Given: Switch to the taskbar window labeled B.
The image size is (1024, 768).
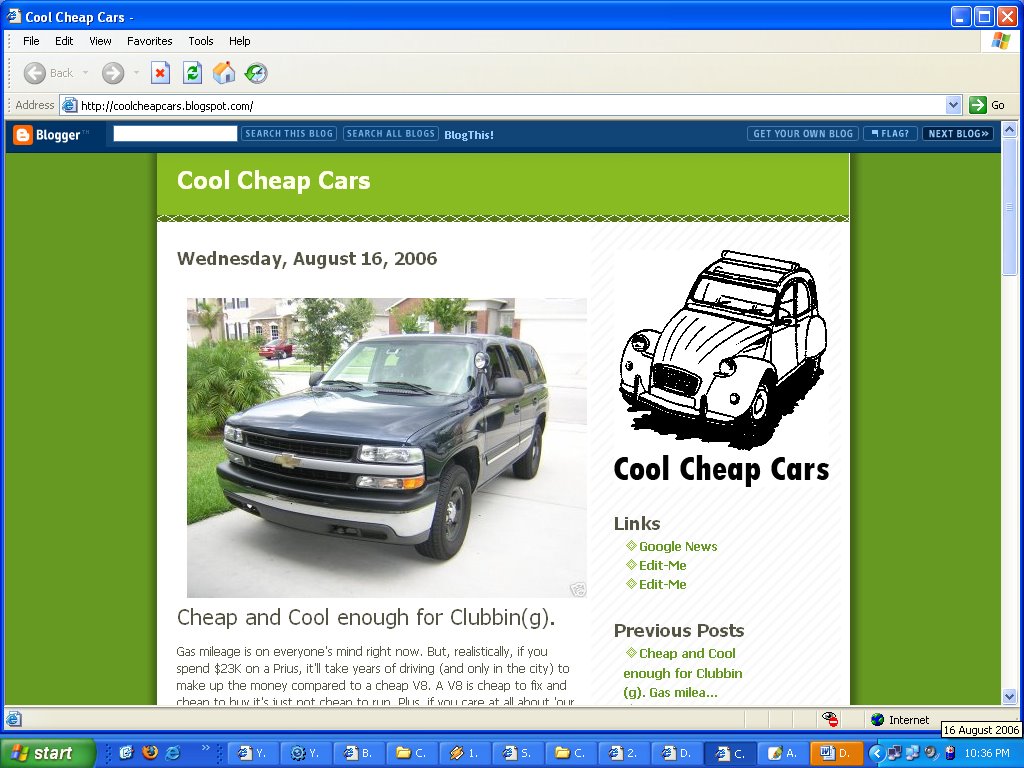Looking at the screenshot, I should coord(359,753).
